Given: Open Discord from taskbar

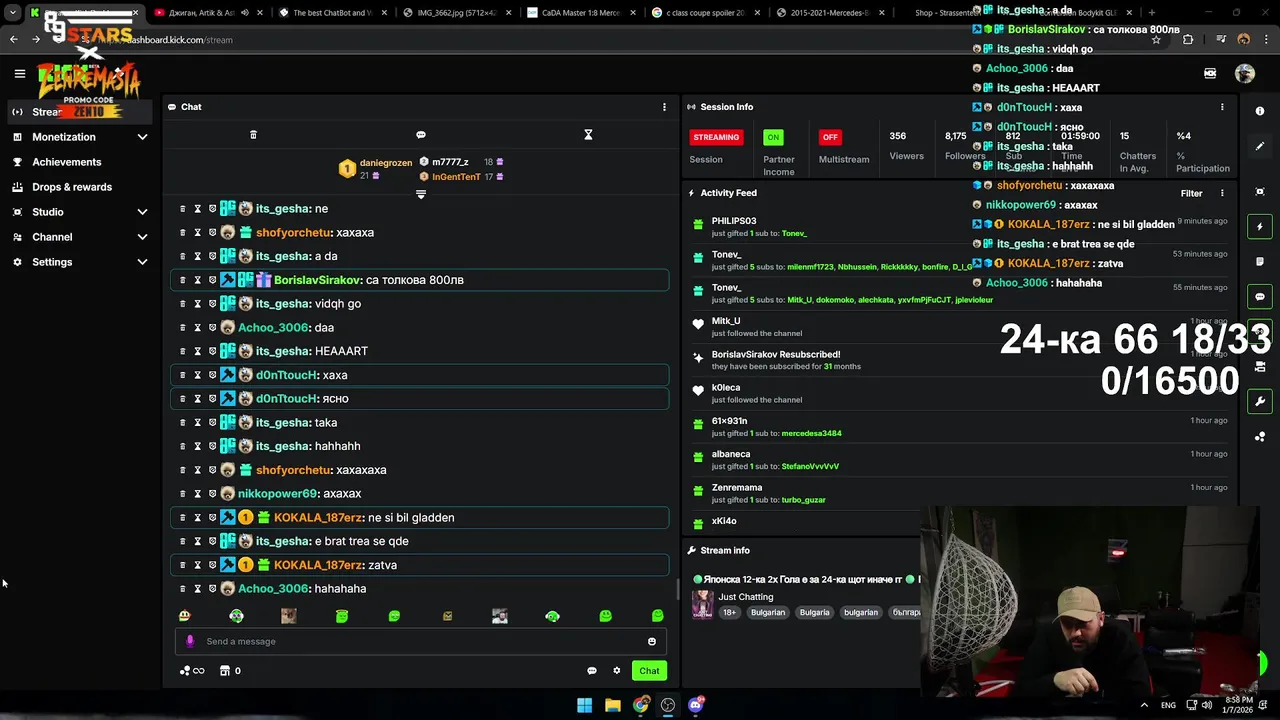Looking at the screenshot, I should point(696,705).
